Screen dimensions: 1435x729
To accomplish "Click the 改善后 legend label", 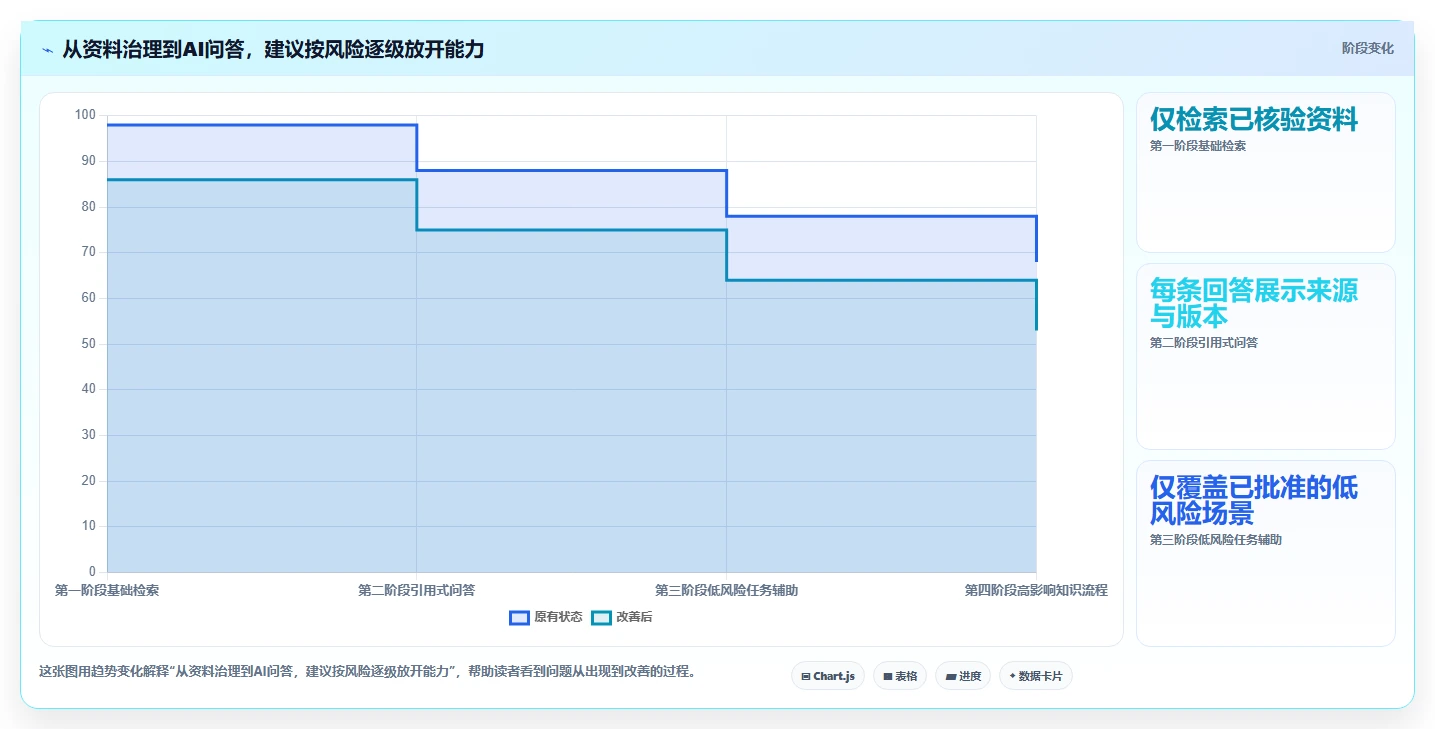I will (x=634, y=618).
